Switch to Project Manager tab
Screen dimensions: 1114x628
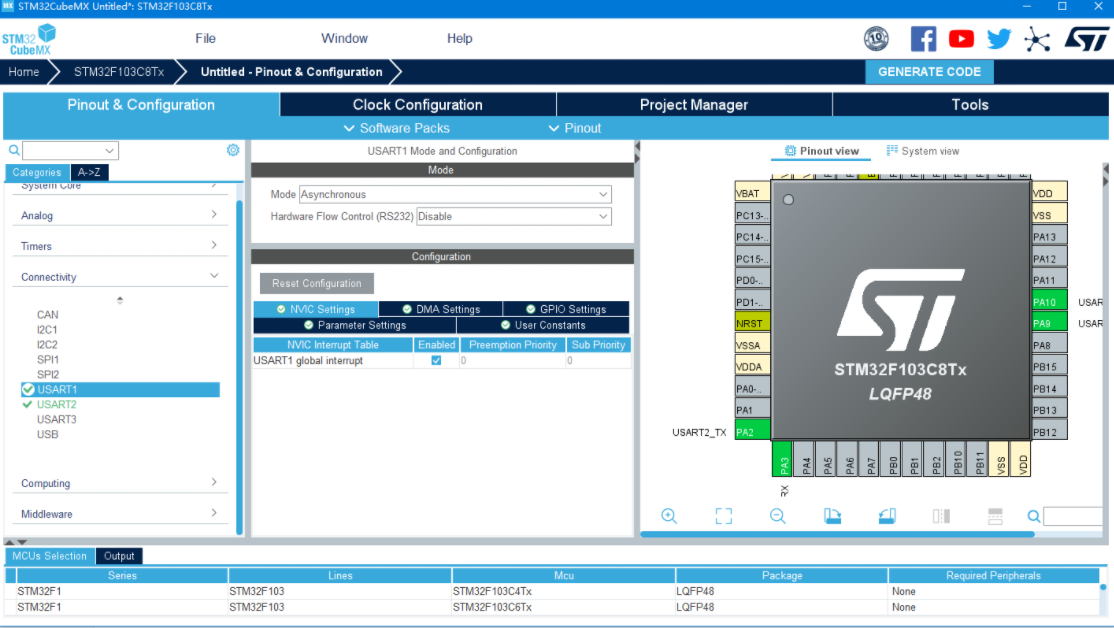pos(694,104)
